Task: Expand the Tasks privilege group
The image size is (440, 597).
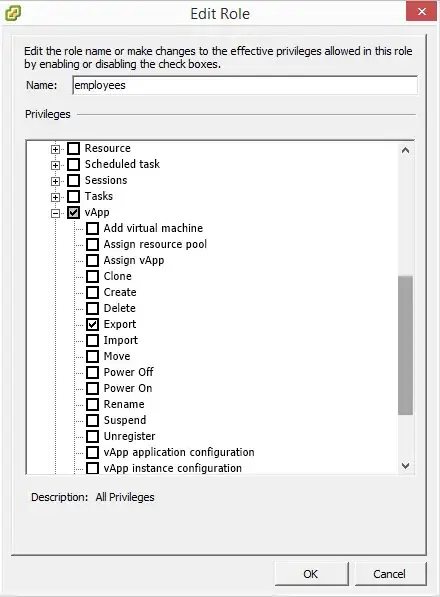Action: 56,197
